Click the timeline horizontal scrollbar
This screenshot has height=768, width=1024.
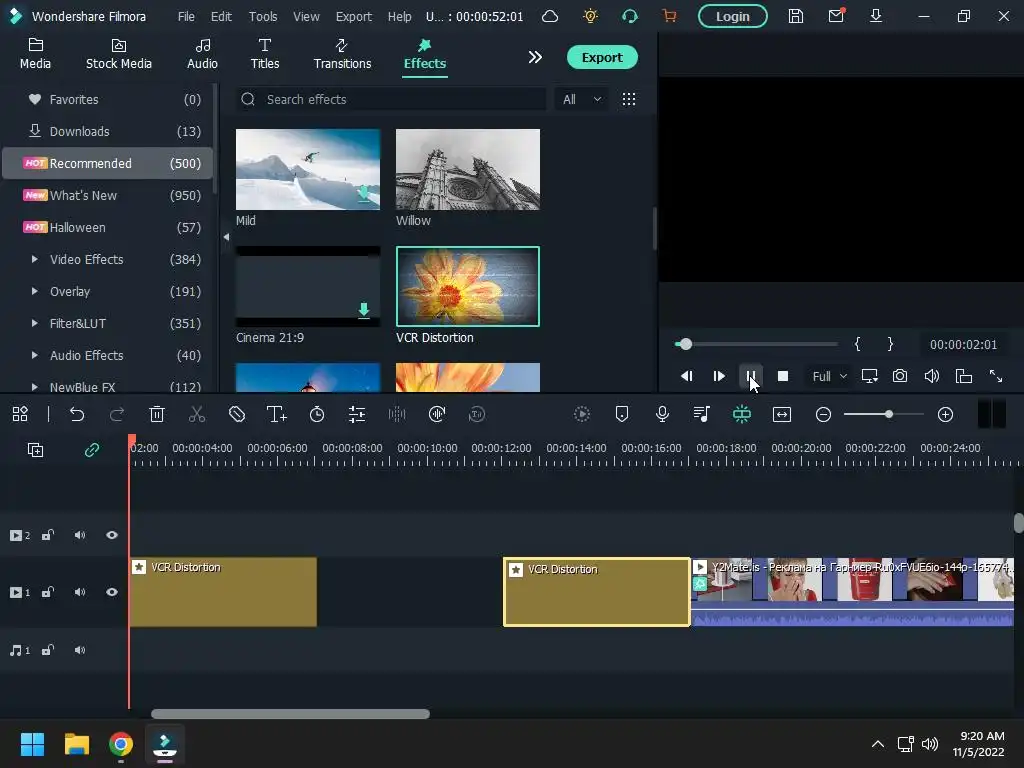click(290, 714)
